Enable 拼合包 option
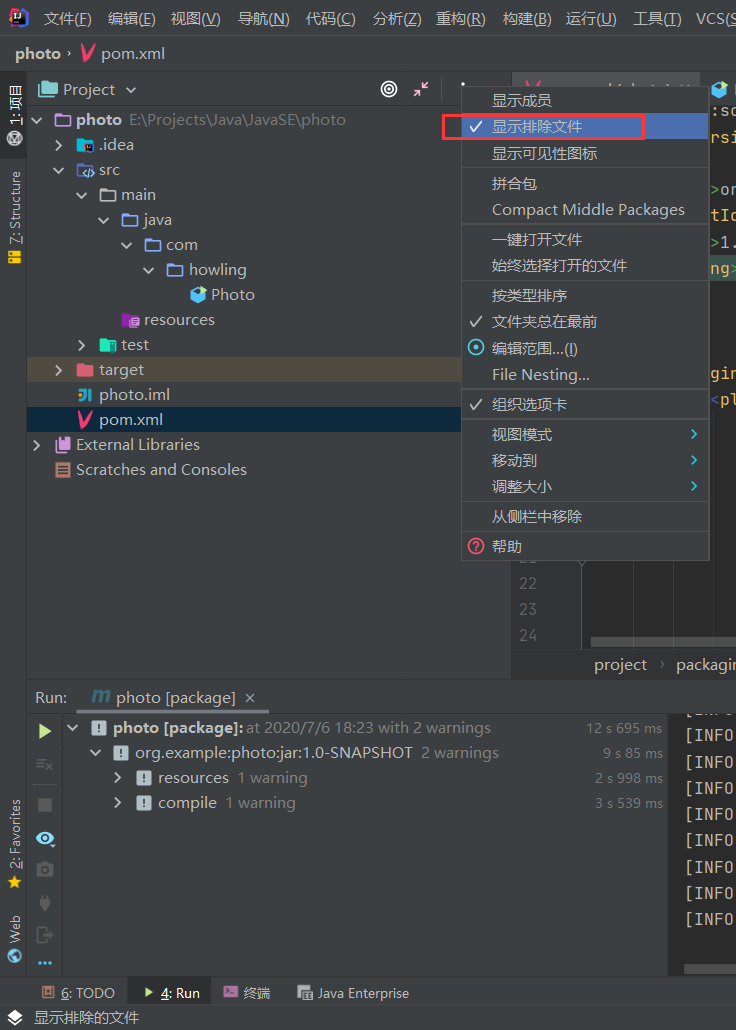The height and width of the screenshot is (1030, 736). click(585, 183)
